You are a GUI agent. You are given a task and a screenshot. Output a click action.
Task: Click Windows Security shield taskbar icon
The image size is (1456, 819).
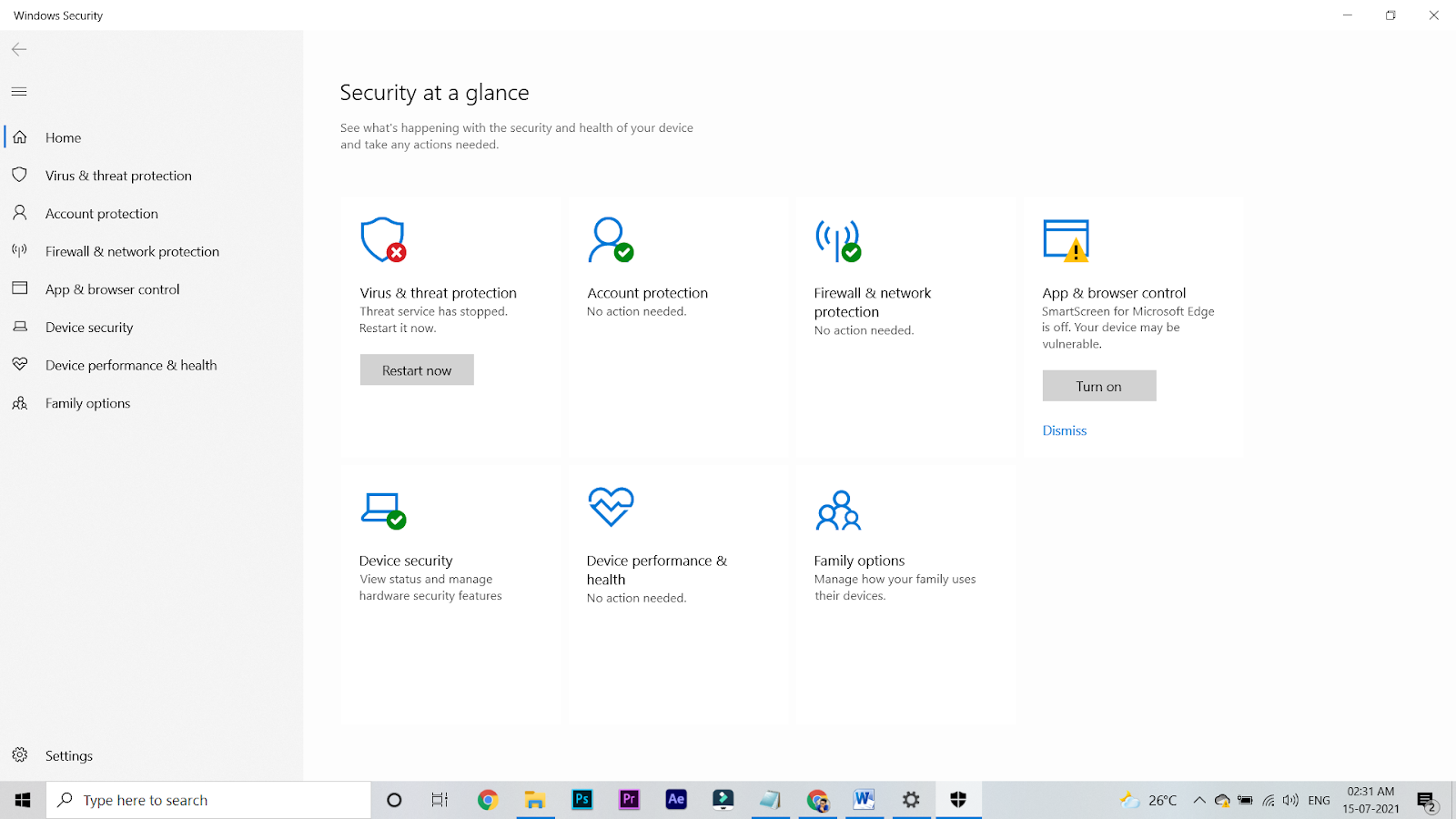(x=958, y=800)
